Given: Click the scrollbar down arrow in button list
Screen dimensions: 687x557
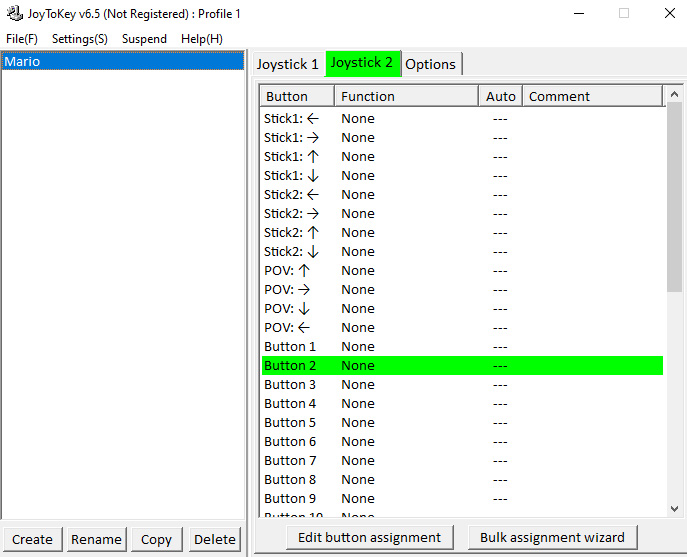Looking at the screenshot, I should 674,509.
